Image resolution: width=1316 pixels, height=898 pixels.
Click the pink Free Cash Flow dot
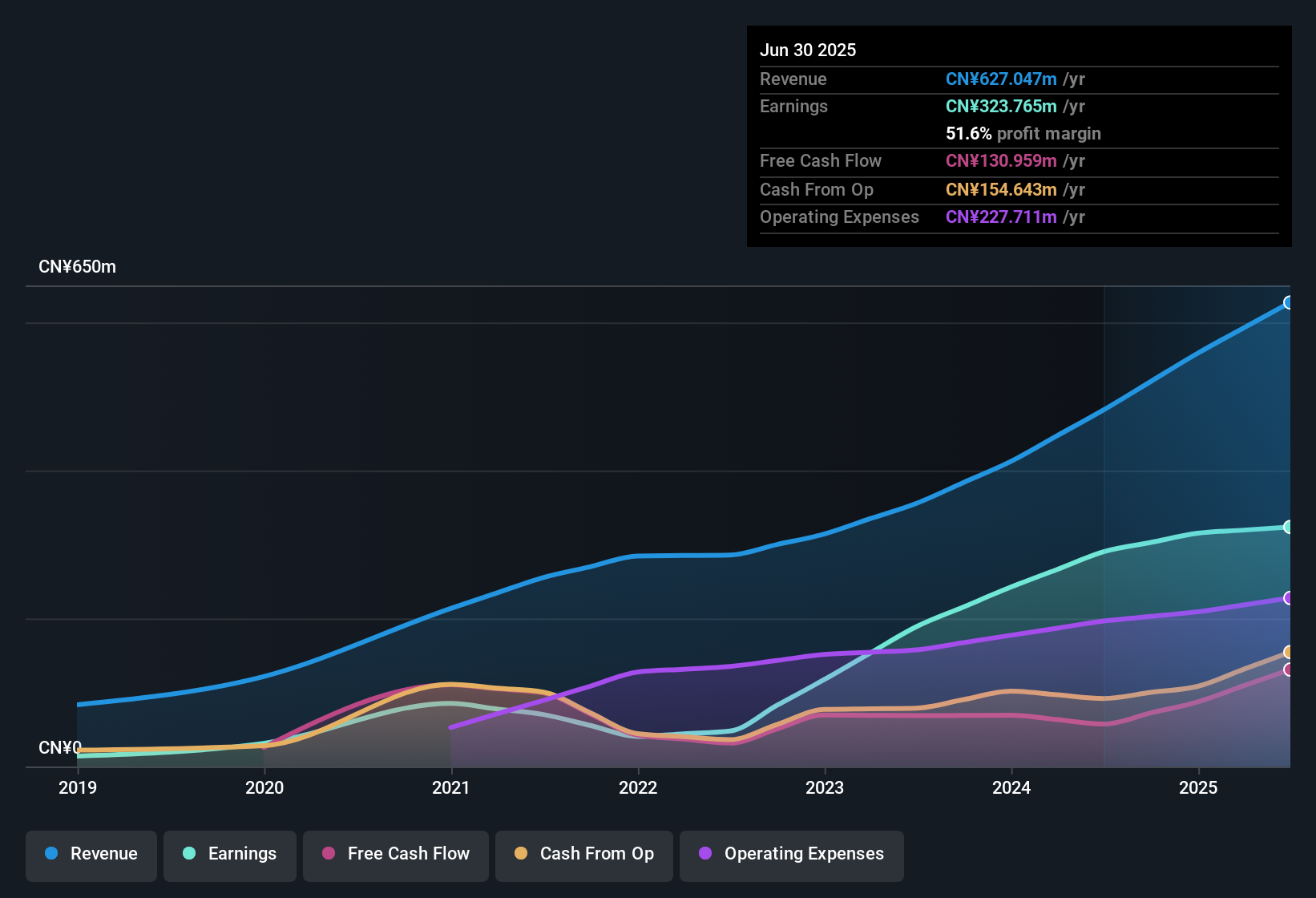328,854
